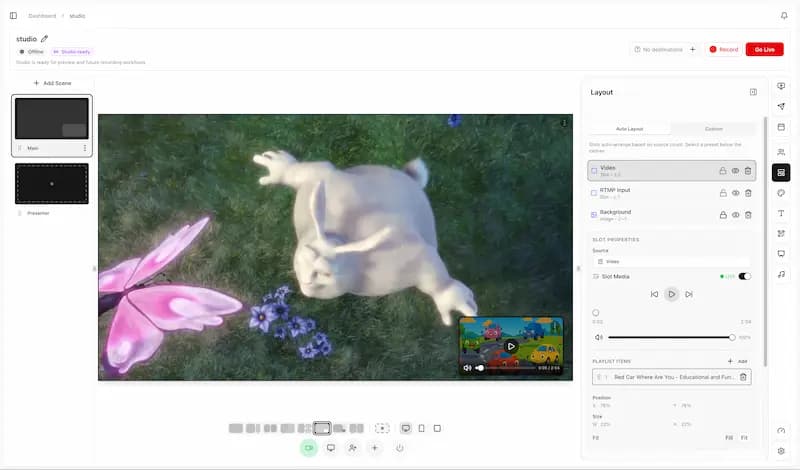Select the picture-in-picture layout preset
Screen dimensions: 800x470
pyautogui.click(x=322, y=428)
